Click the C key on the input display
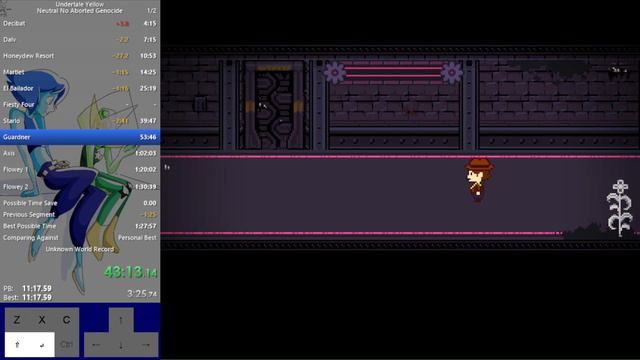This screenshot has width=640, height=360. coord(67,320)
